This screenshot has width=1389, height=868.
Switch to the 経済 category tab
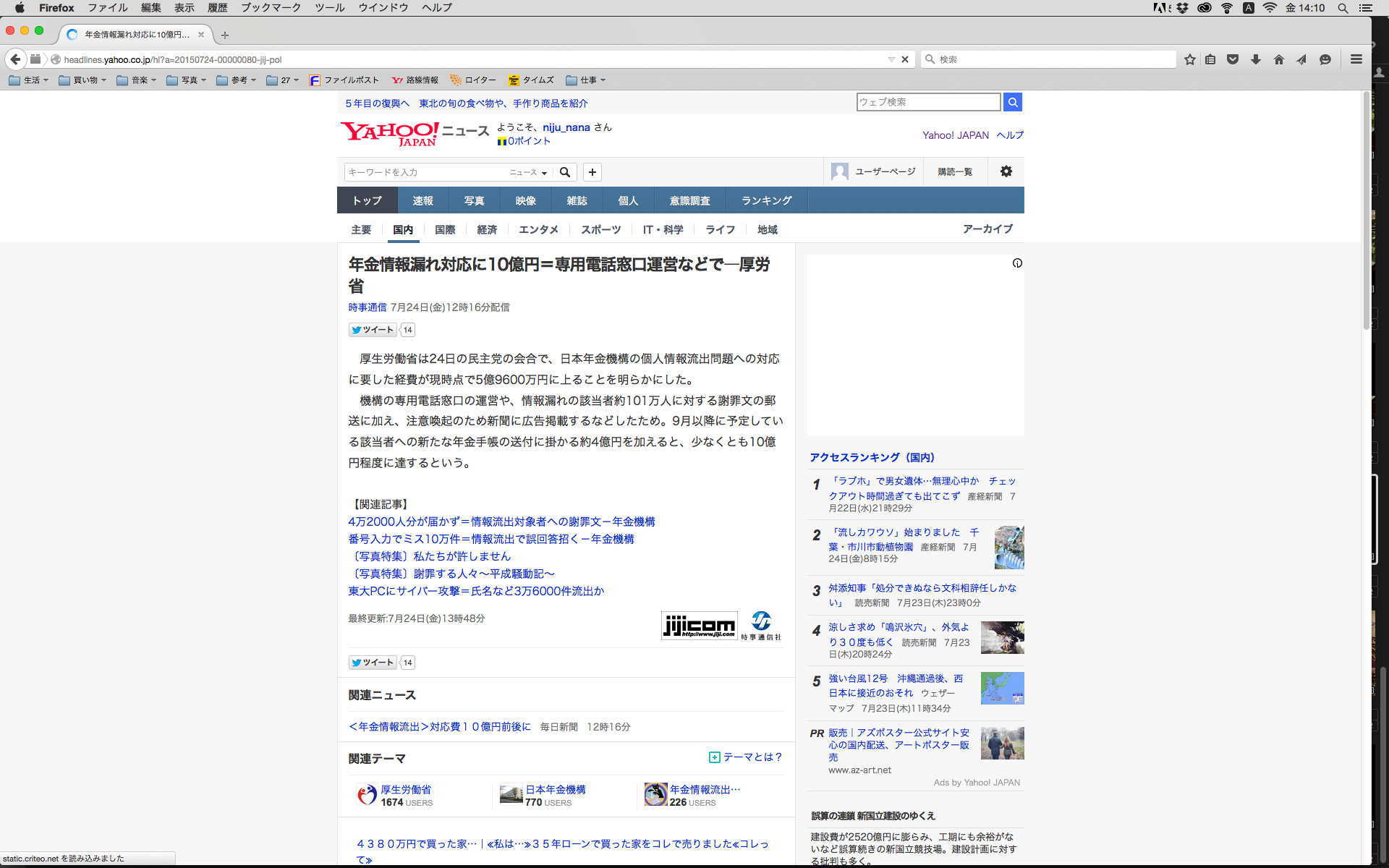pos(487,229)
